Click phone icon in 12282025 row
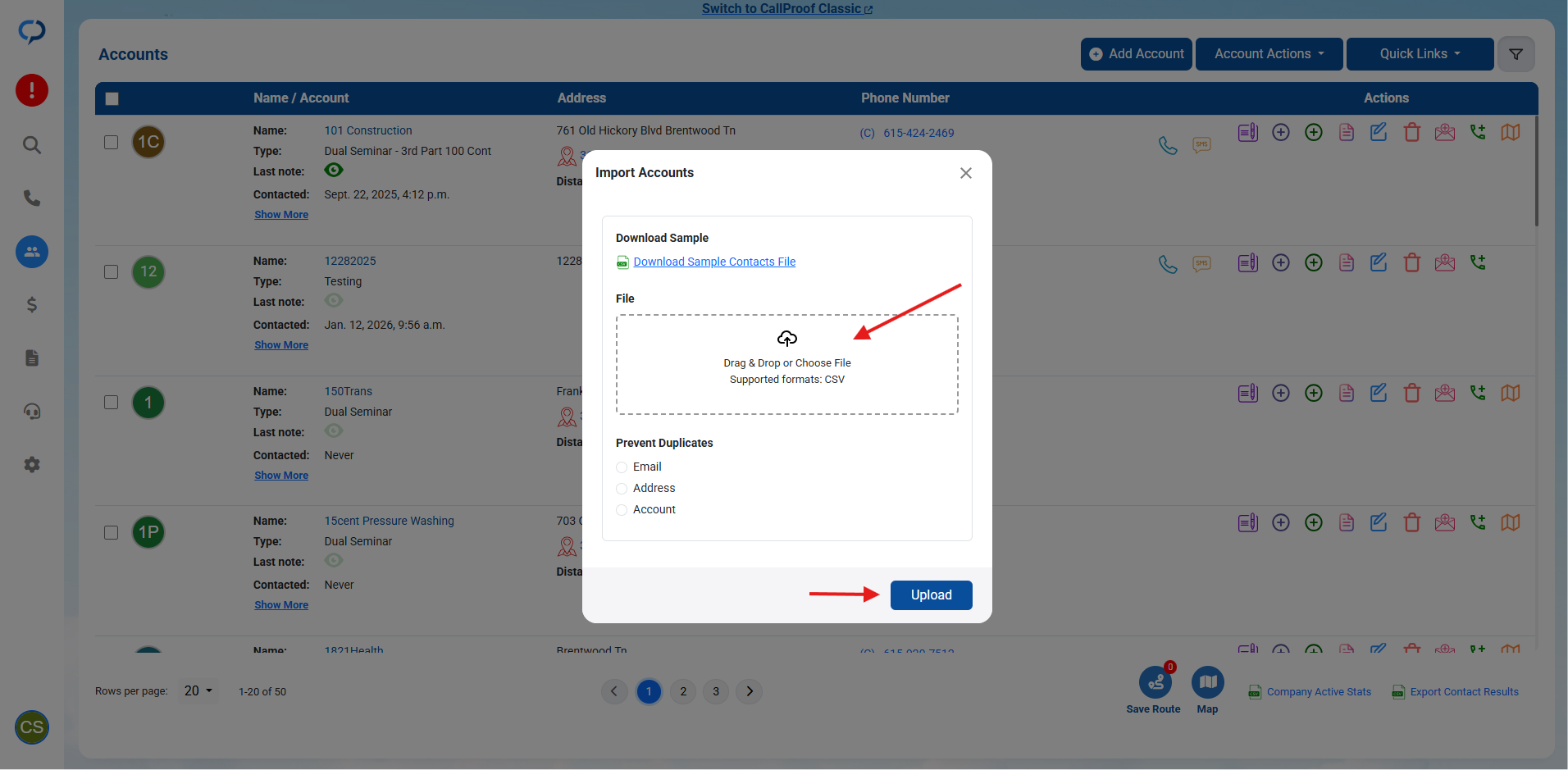 [x=1168, y=264]
